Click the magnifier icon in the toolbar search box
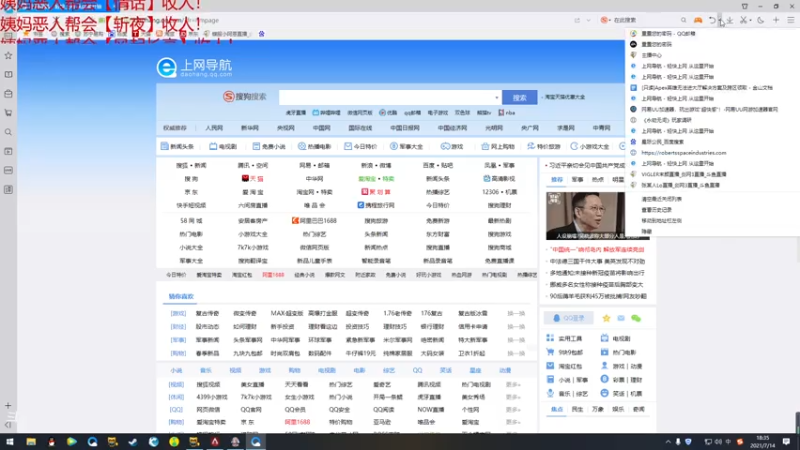 [x=683, y=20]
